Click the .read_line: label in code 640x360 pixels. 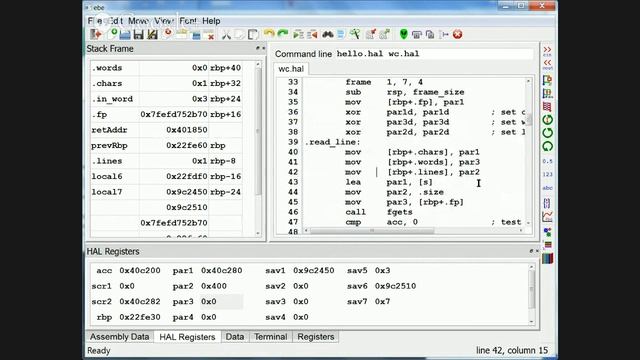(x=333, y=142)
